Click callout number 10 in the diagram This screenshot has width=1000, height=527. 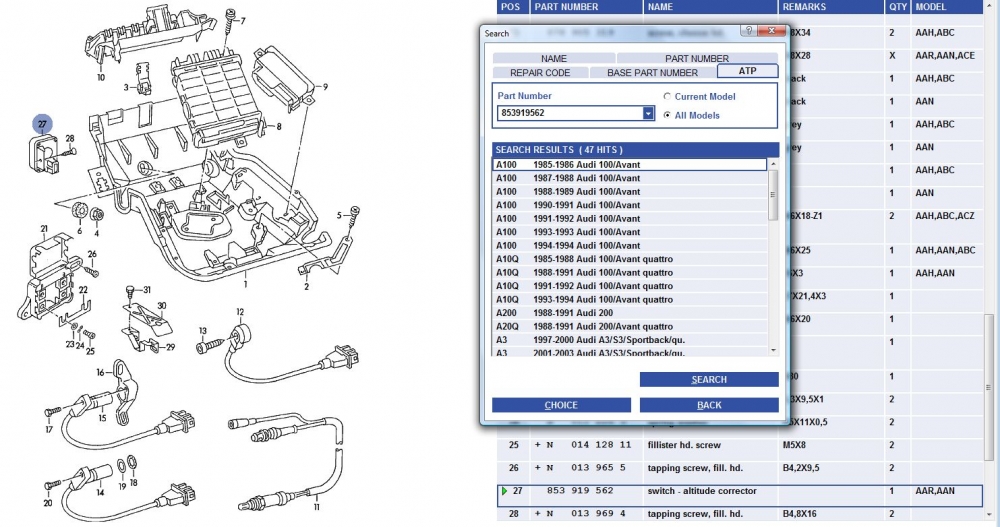[x=101, y=78]
